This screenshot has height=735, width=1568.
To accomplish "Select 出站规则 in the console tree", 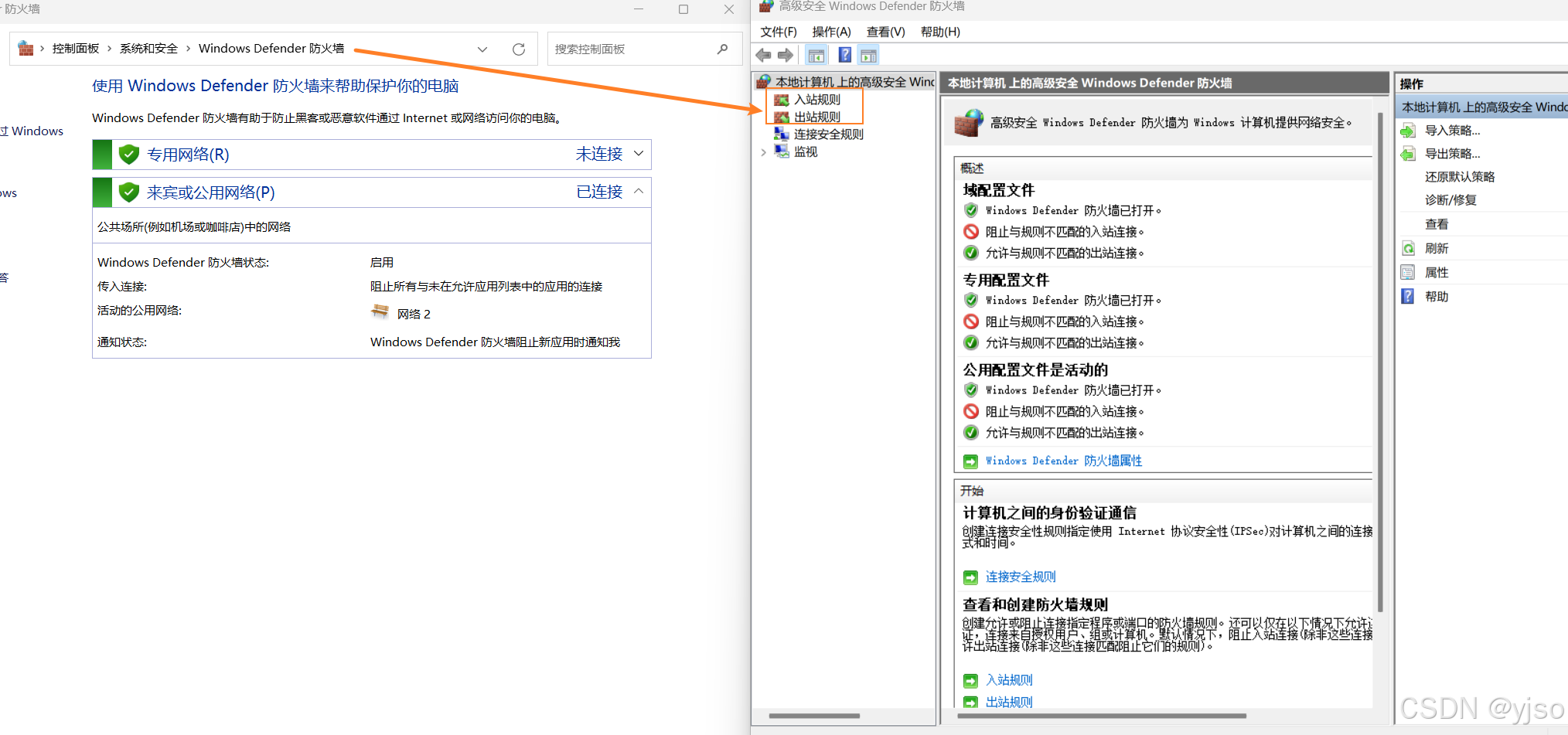I will (816, 117).
